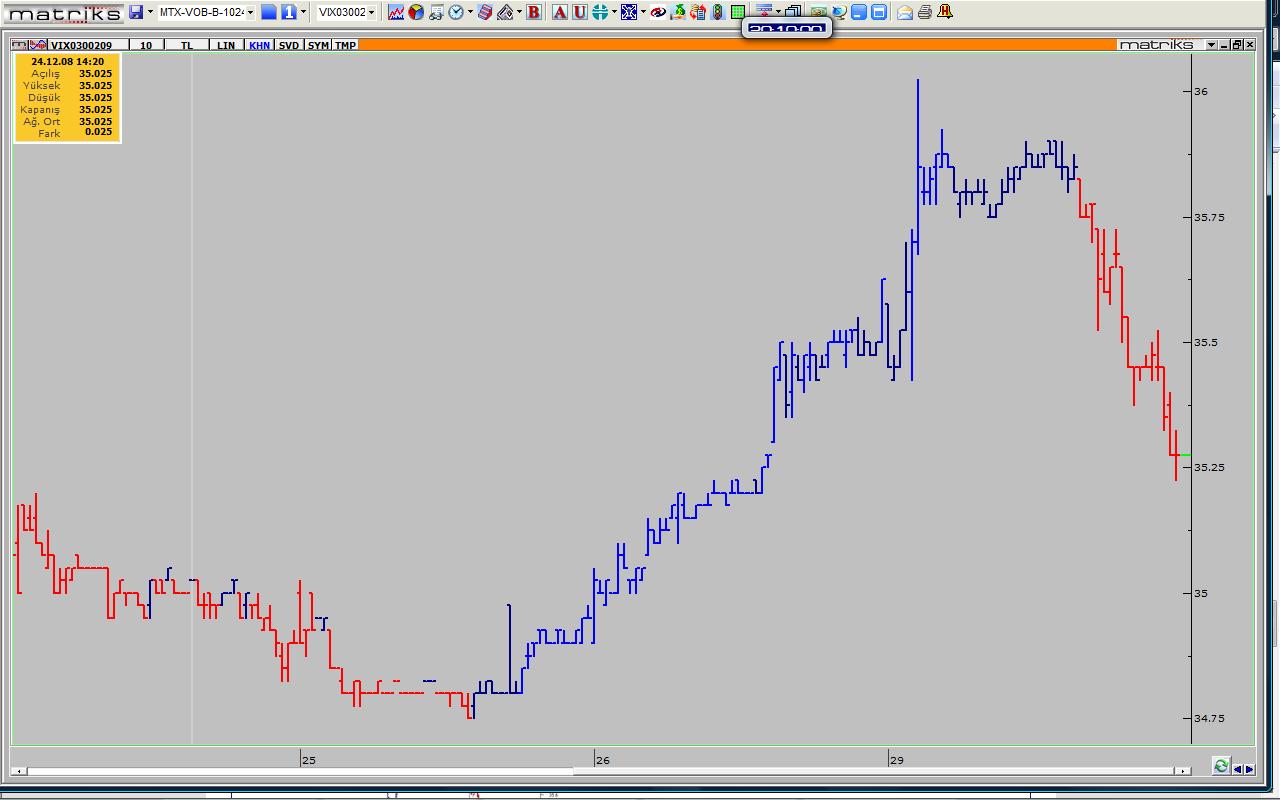Expand the VIX03002 symbol dropdown
Screen dimensions: 1280x800
[x=371, y=12]
